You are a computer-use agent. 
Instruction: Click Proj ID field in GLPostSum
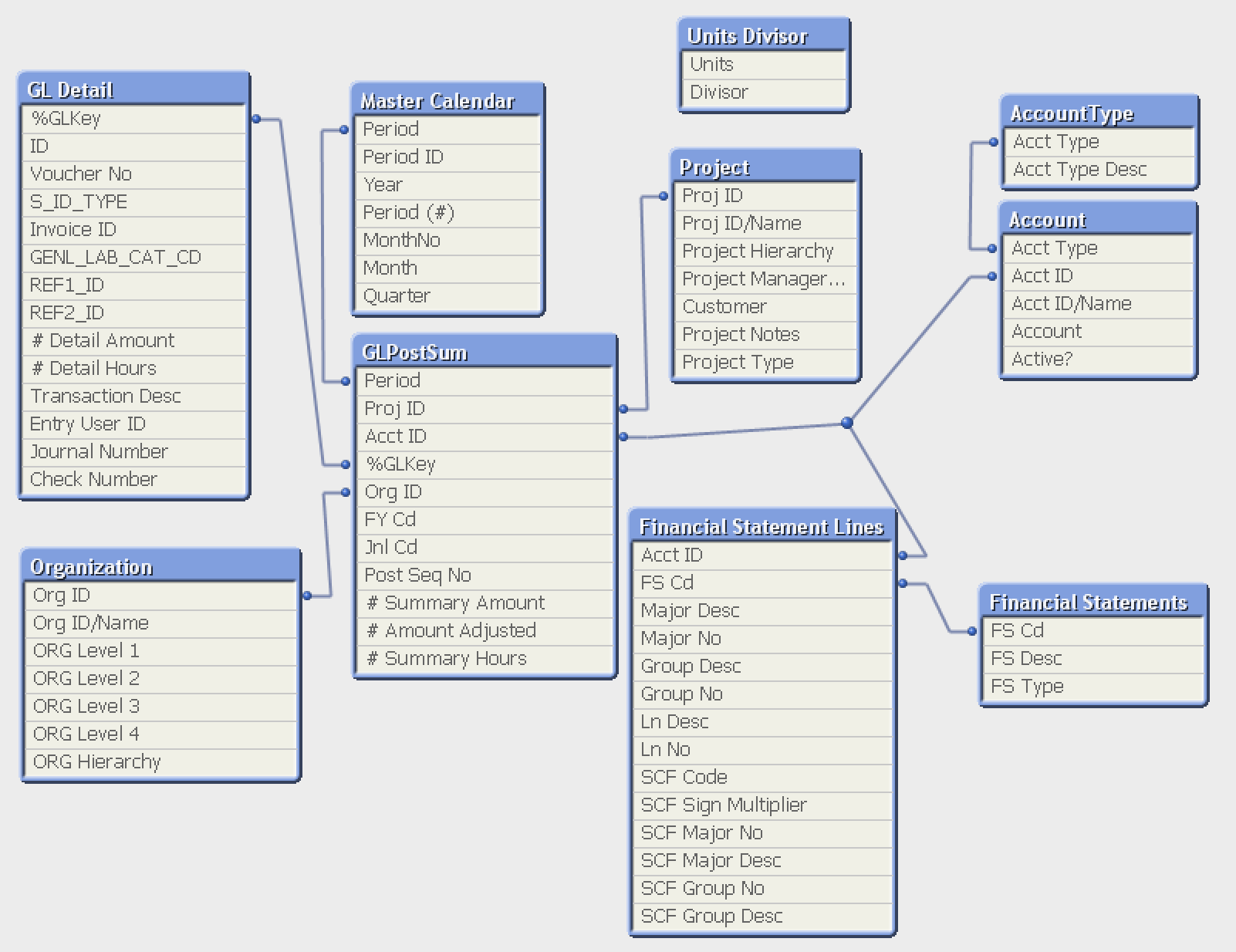(x=485, y=409)
